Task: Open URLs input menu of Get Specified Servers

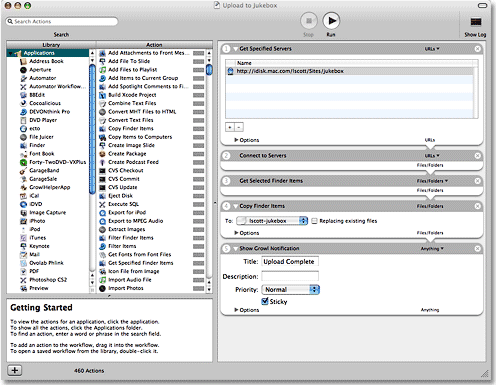Action: [x=432, y=49]
